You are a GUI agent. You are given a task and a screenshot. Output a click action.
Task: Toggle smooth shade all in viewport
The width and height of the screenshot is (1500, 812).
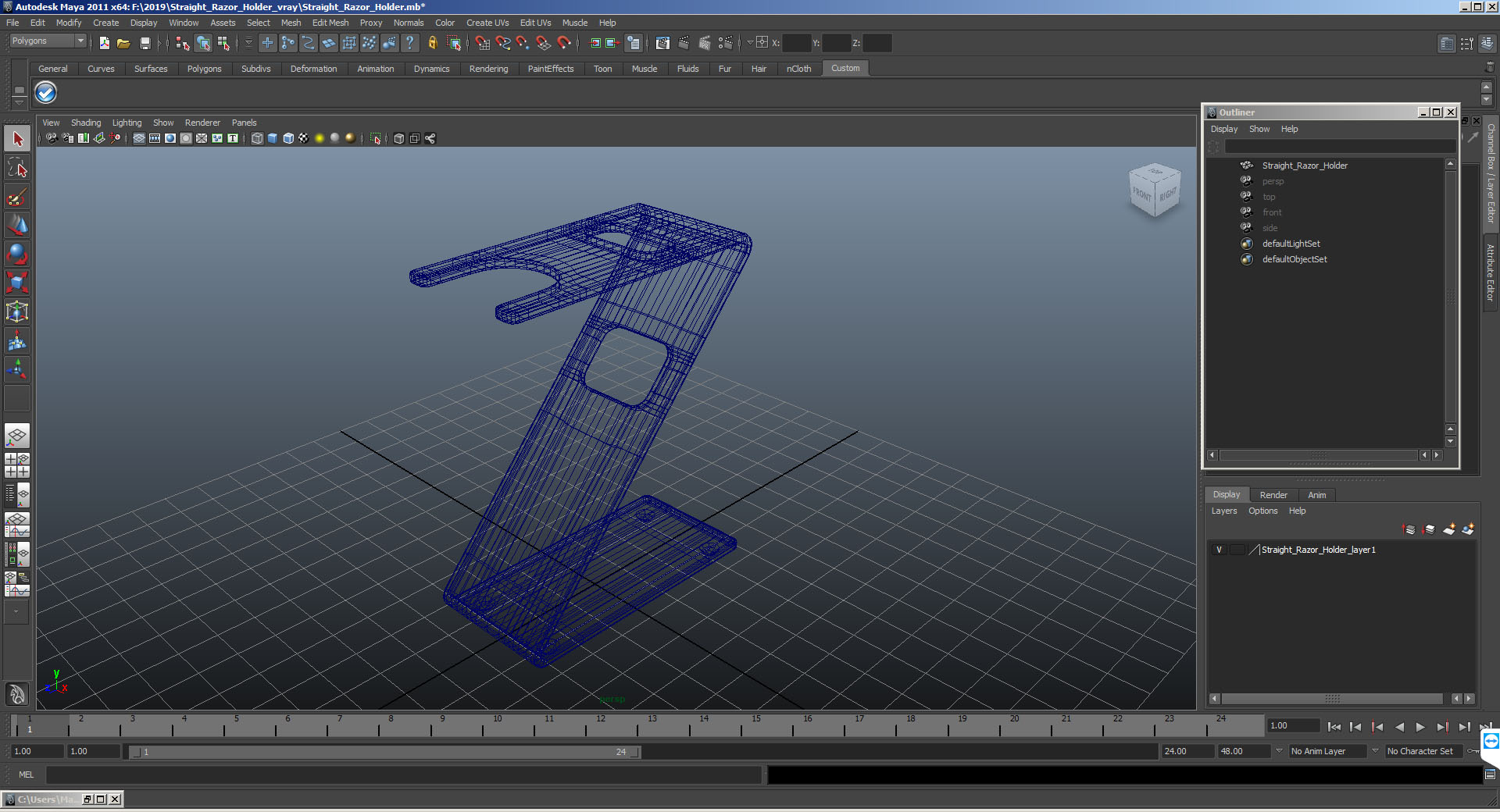click(273, 138)
